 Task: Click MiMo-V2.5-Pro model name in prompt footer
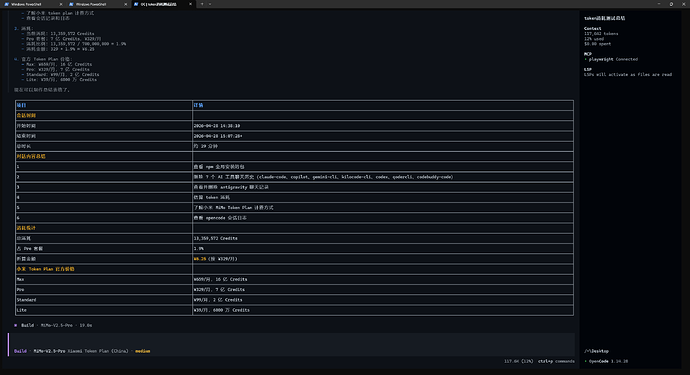(49, 351)
